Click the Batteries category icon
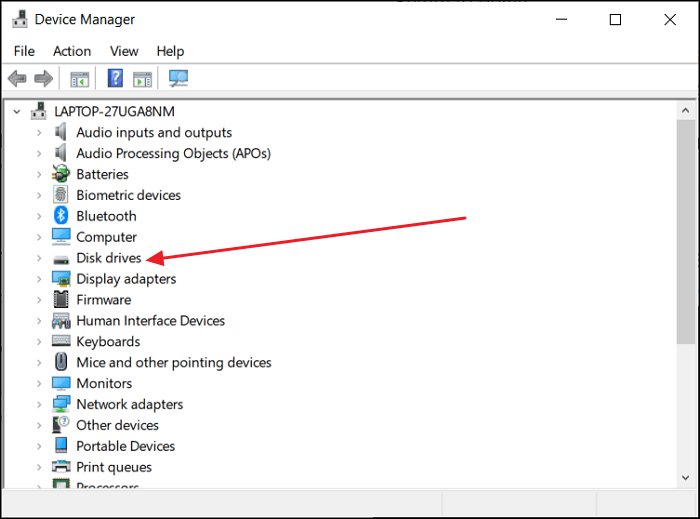This screenshot has height=519, width=700. coord(61,174)
